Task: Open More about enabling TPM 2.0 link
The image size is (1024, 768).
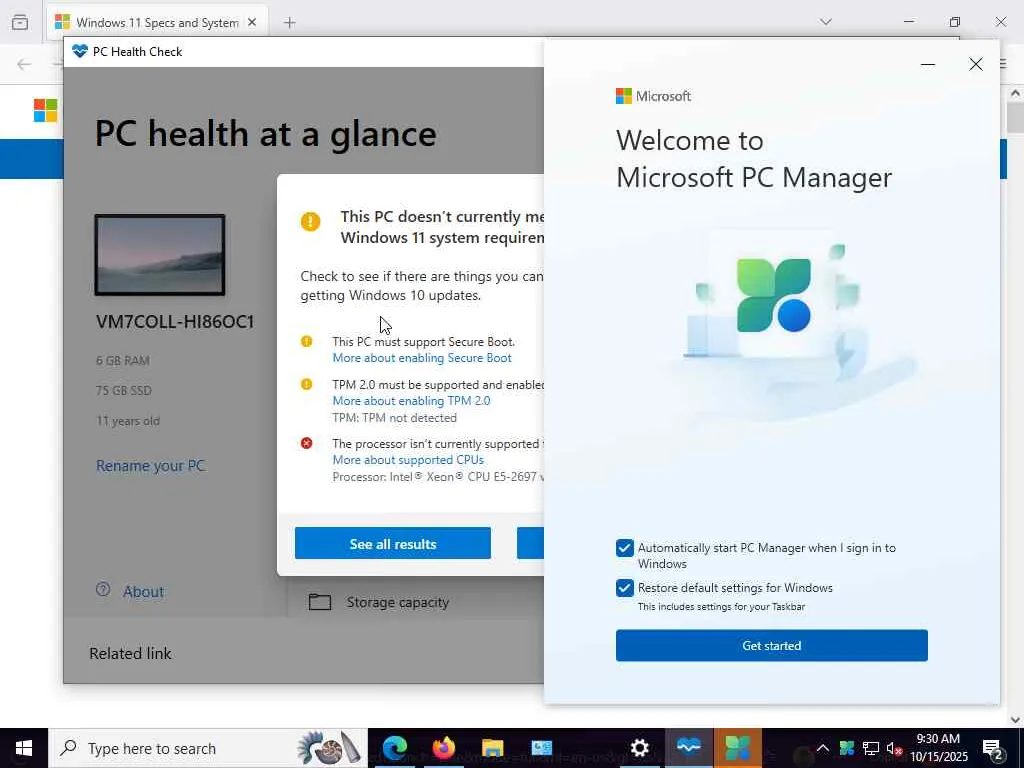Action: (411, 401)
